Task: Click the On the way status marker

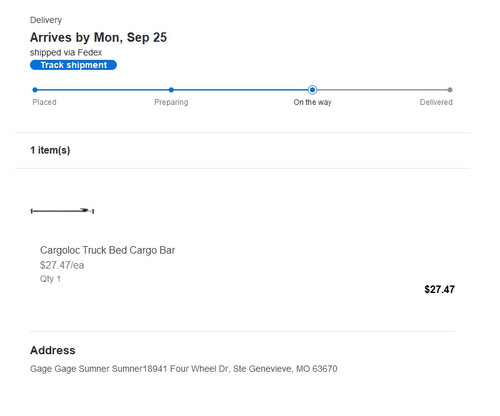Action: (x=312, y=90)
